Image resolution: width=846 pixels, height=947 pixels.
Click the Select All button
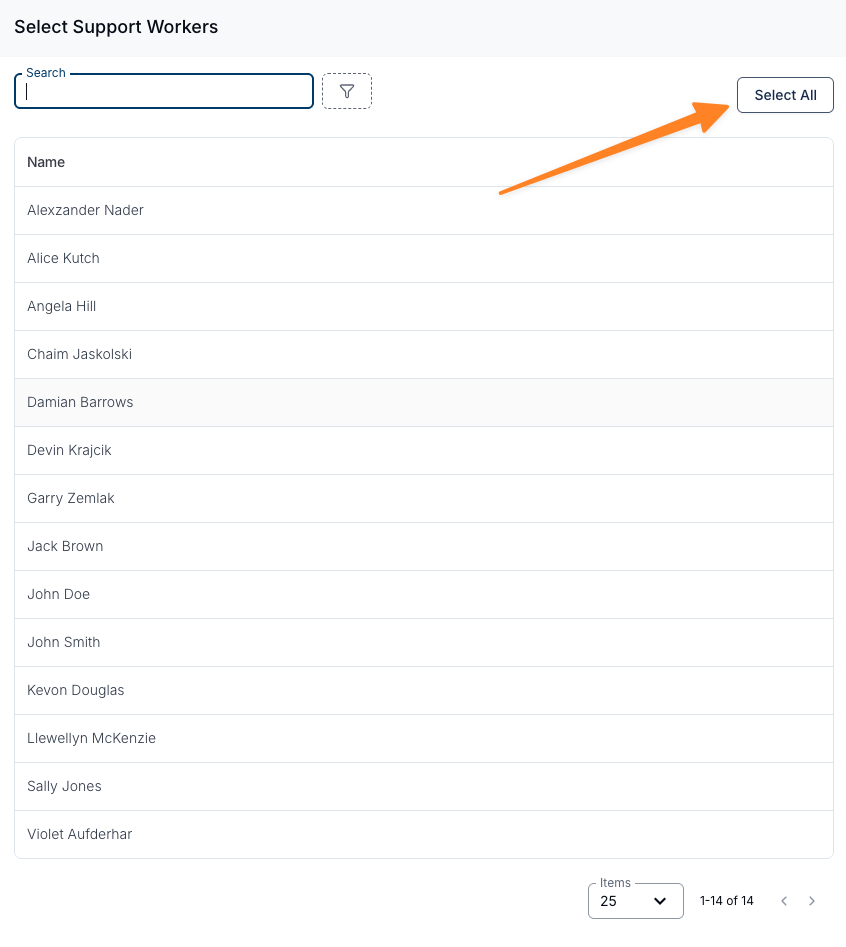pyautogui.click(x=785, y=95)
